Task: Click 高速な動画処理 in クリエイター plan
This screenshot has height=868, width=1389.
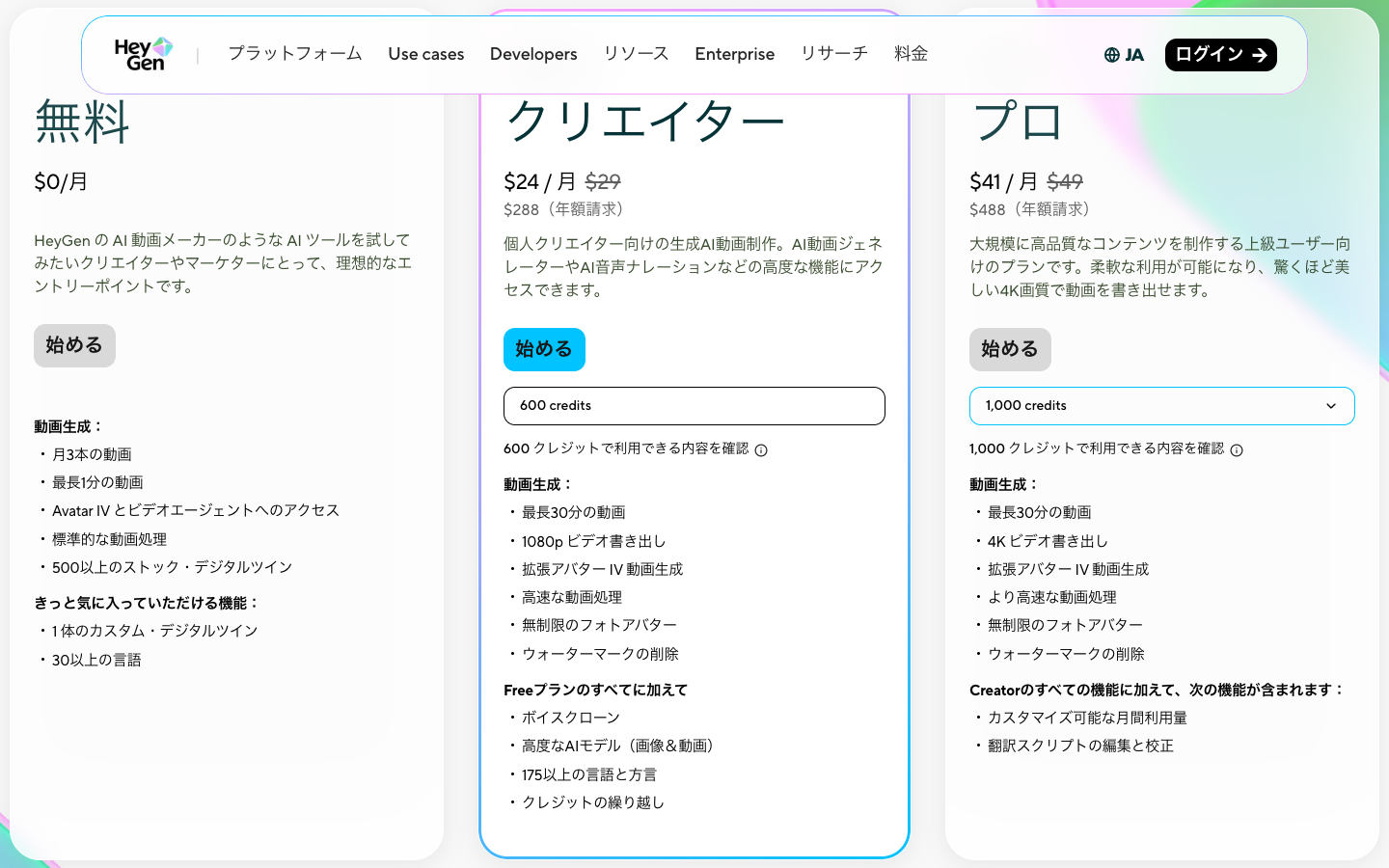Action: click(572, 597)
